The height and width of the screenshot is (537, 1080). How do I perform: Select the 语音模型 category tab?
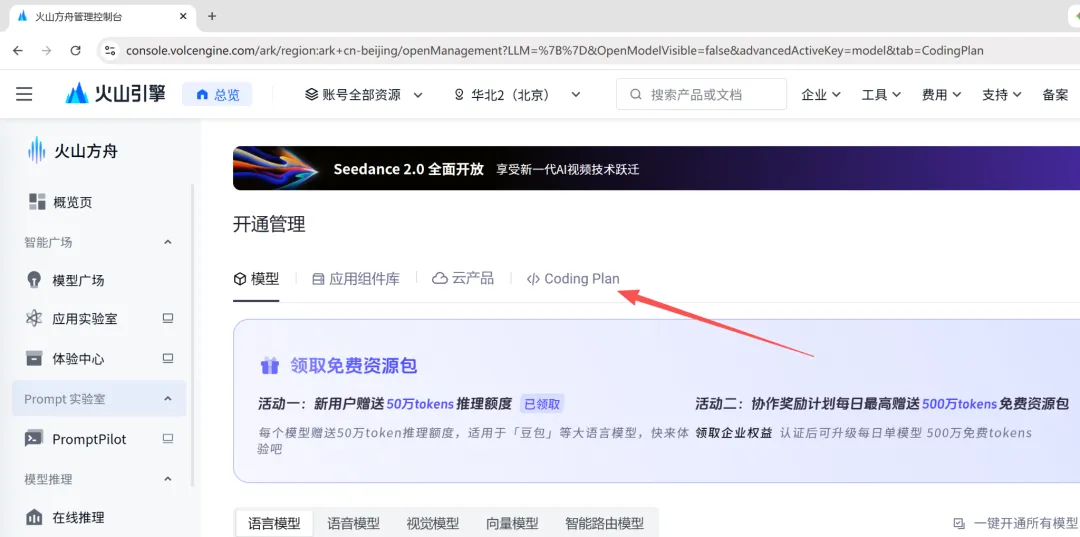(353, 523)
